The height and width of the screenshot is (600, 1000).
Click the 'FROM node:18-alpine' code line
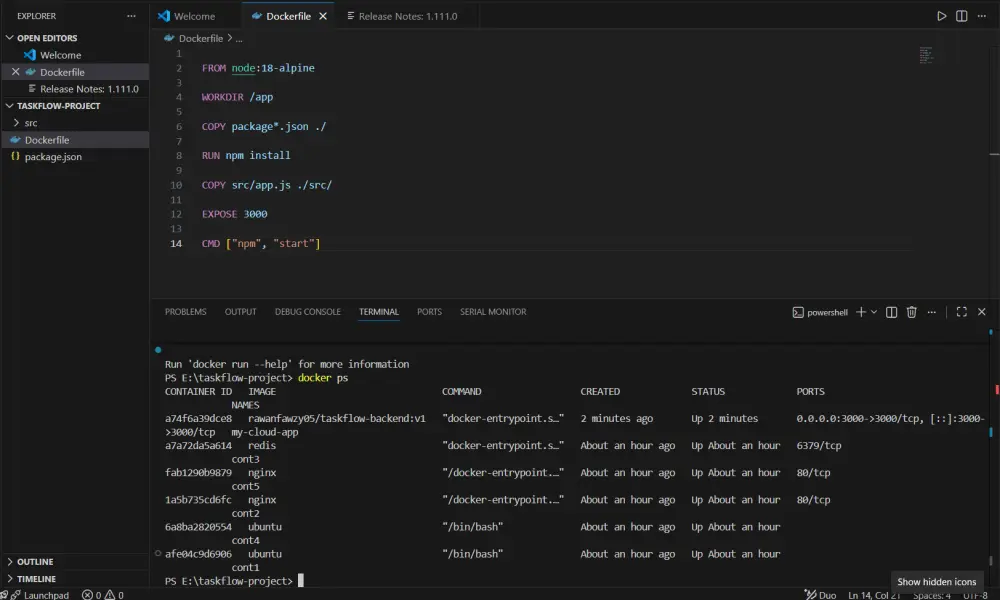coord(258,68)
